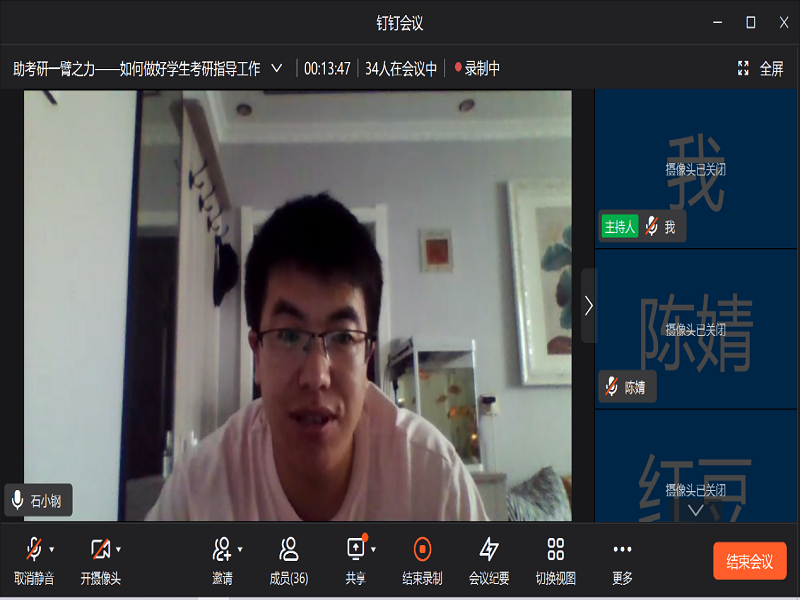Enter fullscreen with 全屏 icon
Viewport: 800px width, 600px height.
[x=760, y=69]
